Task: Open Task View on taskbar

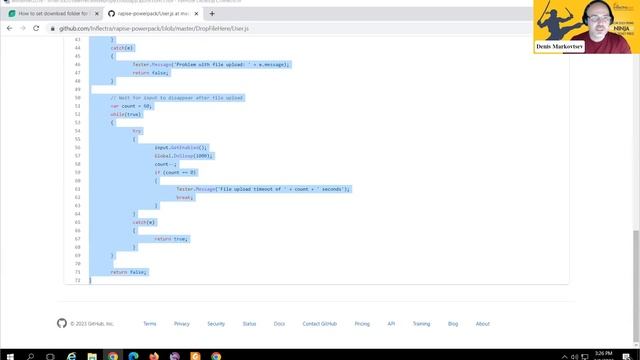Action: pyautogui.click(x=50, y=356)
